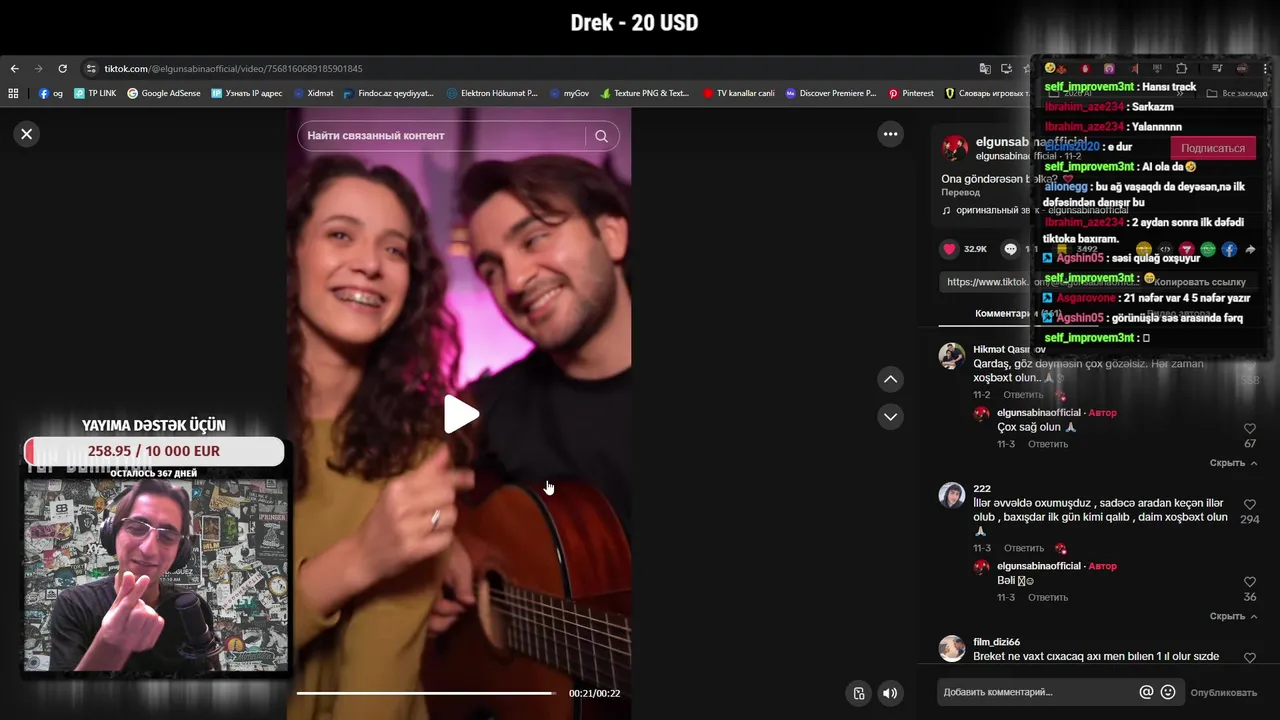Click the comment bubble icon under the video description

1010,249
